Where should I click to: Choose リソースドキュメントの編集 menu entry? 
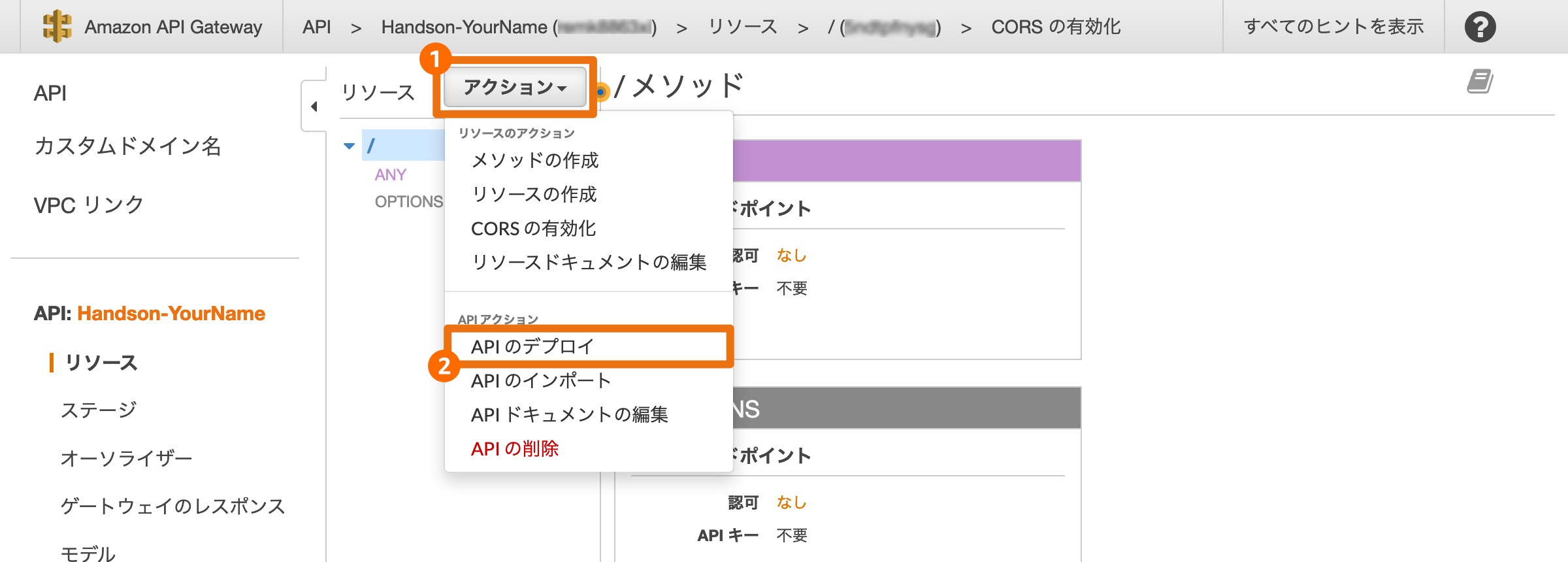589,262
